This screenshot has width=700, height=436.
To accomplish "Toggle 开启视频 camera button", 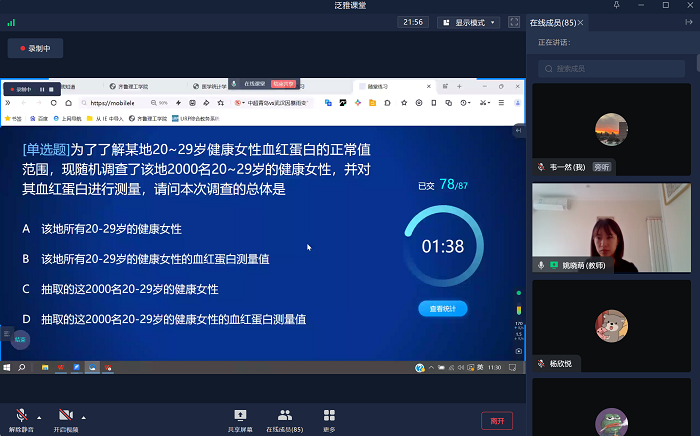I will pos(66,420).
